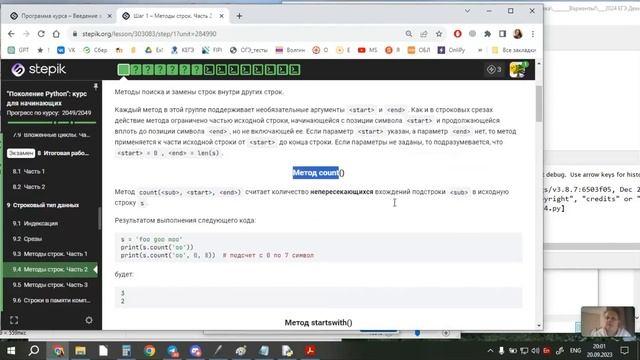Image resolution: width=640 pixels, height=360 pixels.
Task: Open the VK bookmark
Action: [67, 50]
